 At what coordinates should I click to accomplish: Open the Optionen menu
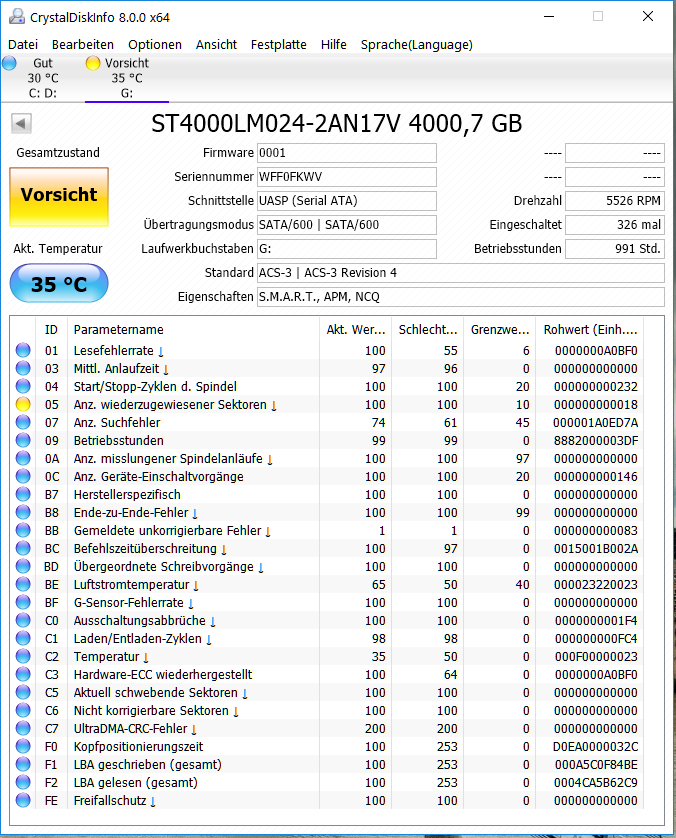[155, 45]
